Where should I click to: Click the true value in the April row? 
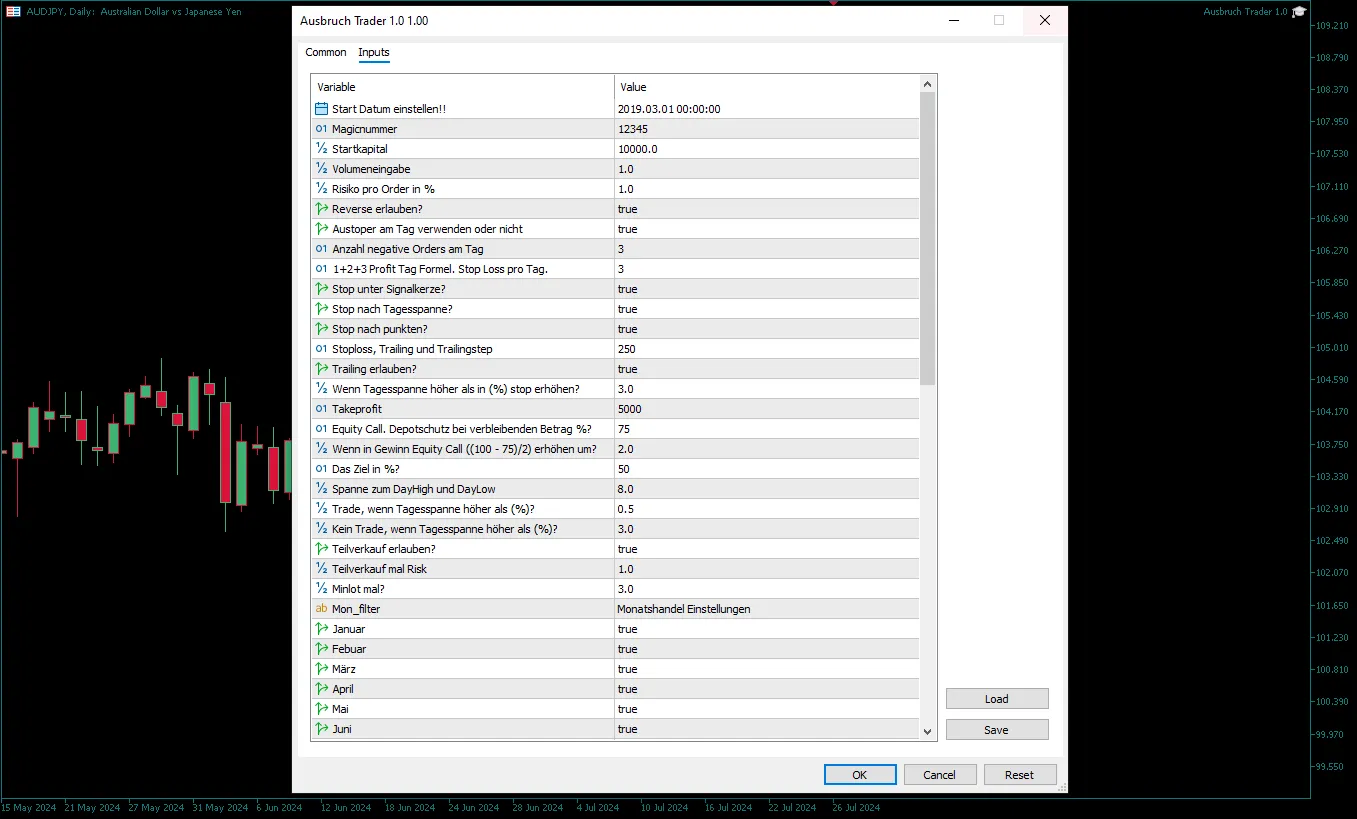pos(627,689)
